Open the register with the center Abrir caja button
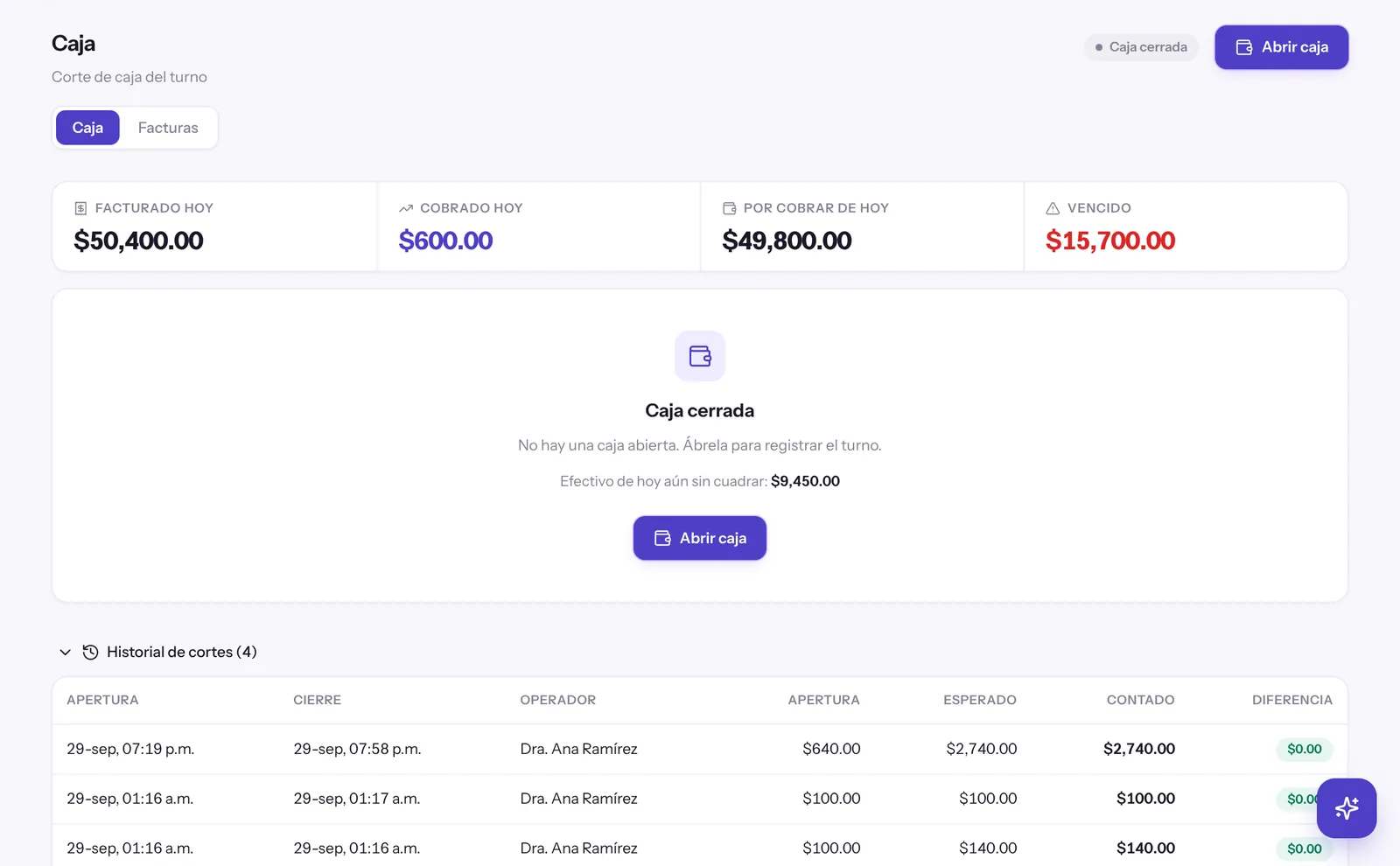 [700, 538]
